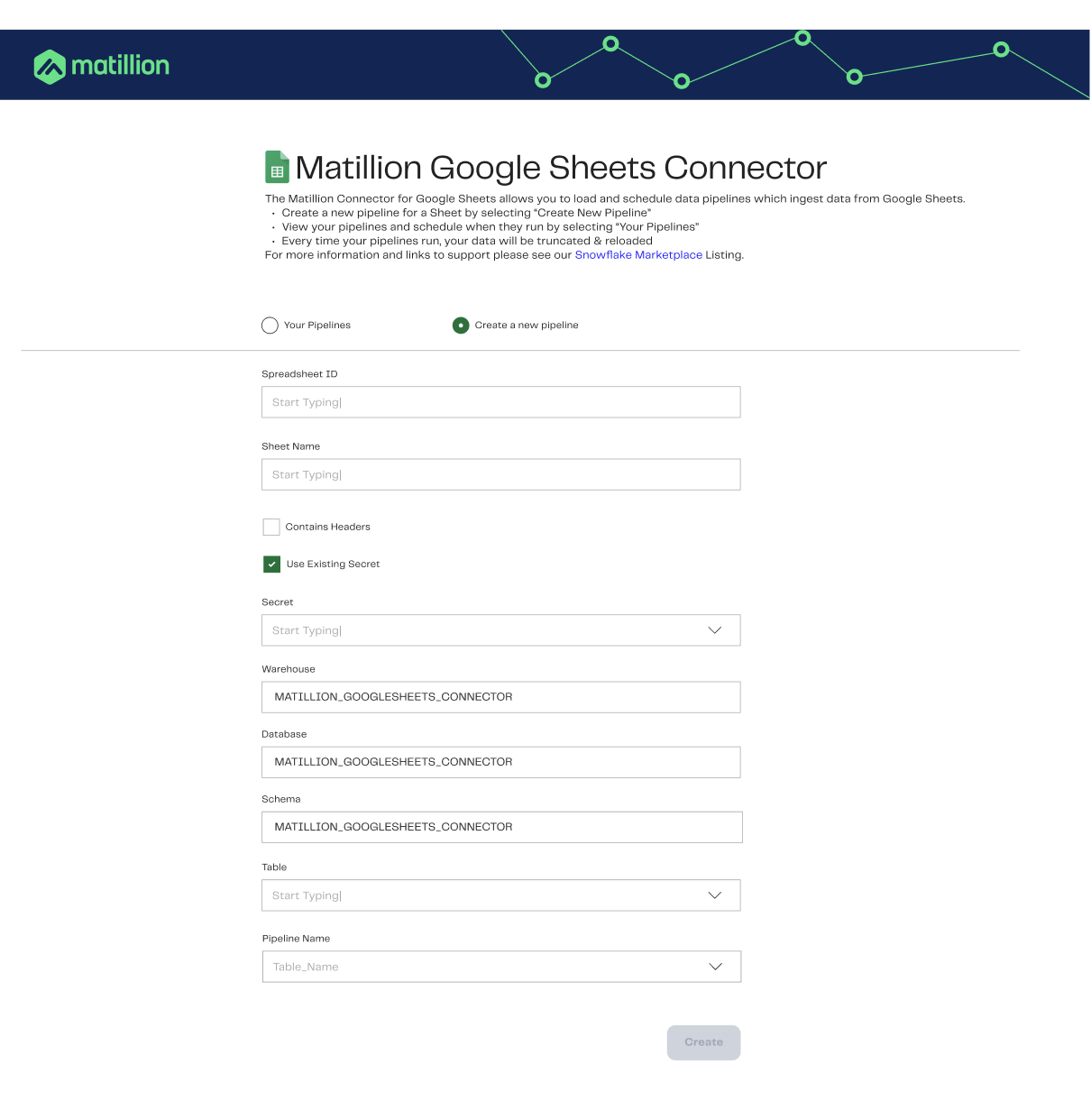This screenshot has width=1091, height=1120.
Task: Click the Matillion Google Sheets Connector heading
Action: tap(561, 168)
